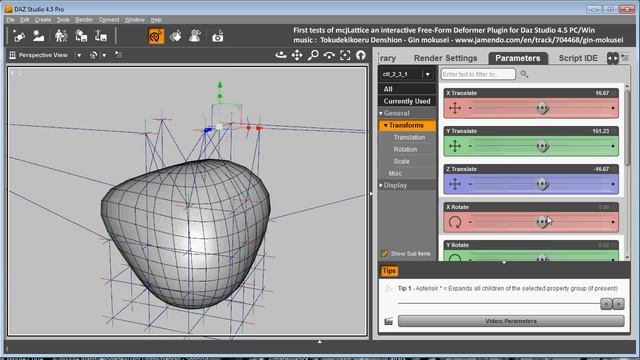640x360 pixels.
Task: Open the Help menu
Action: (x=156, y=20)
